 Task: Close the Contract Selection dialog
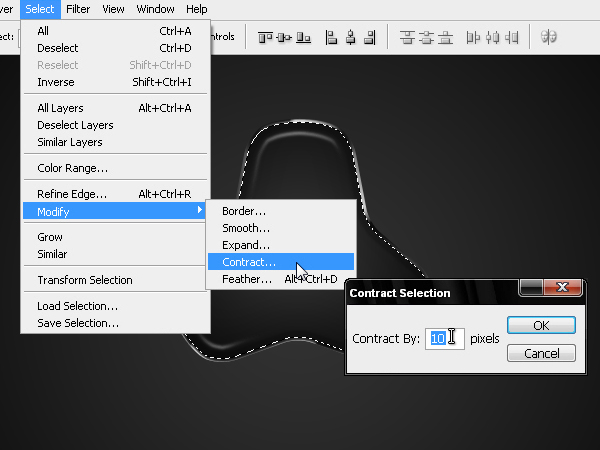point(562,287)
